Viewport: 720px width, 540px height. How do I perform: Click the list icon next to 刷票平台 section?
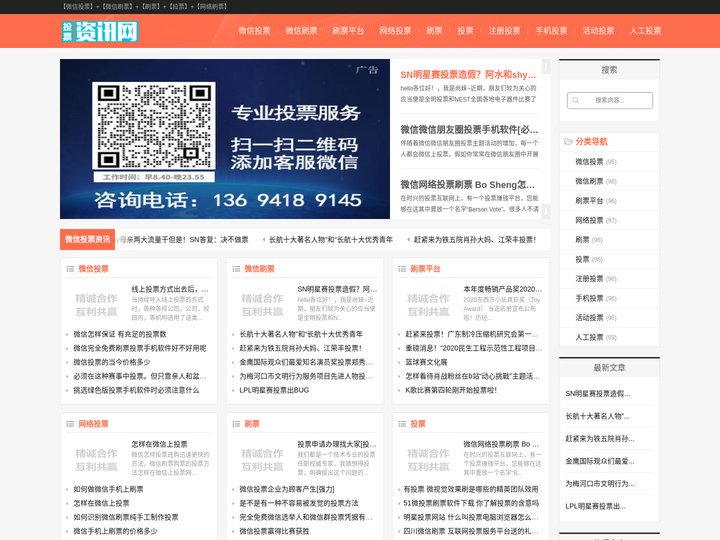402,269
